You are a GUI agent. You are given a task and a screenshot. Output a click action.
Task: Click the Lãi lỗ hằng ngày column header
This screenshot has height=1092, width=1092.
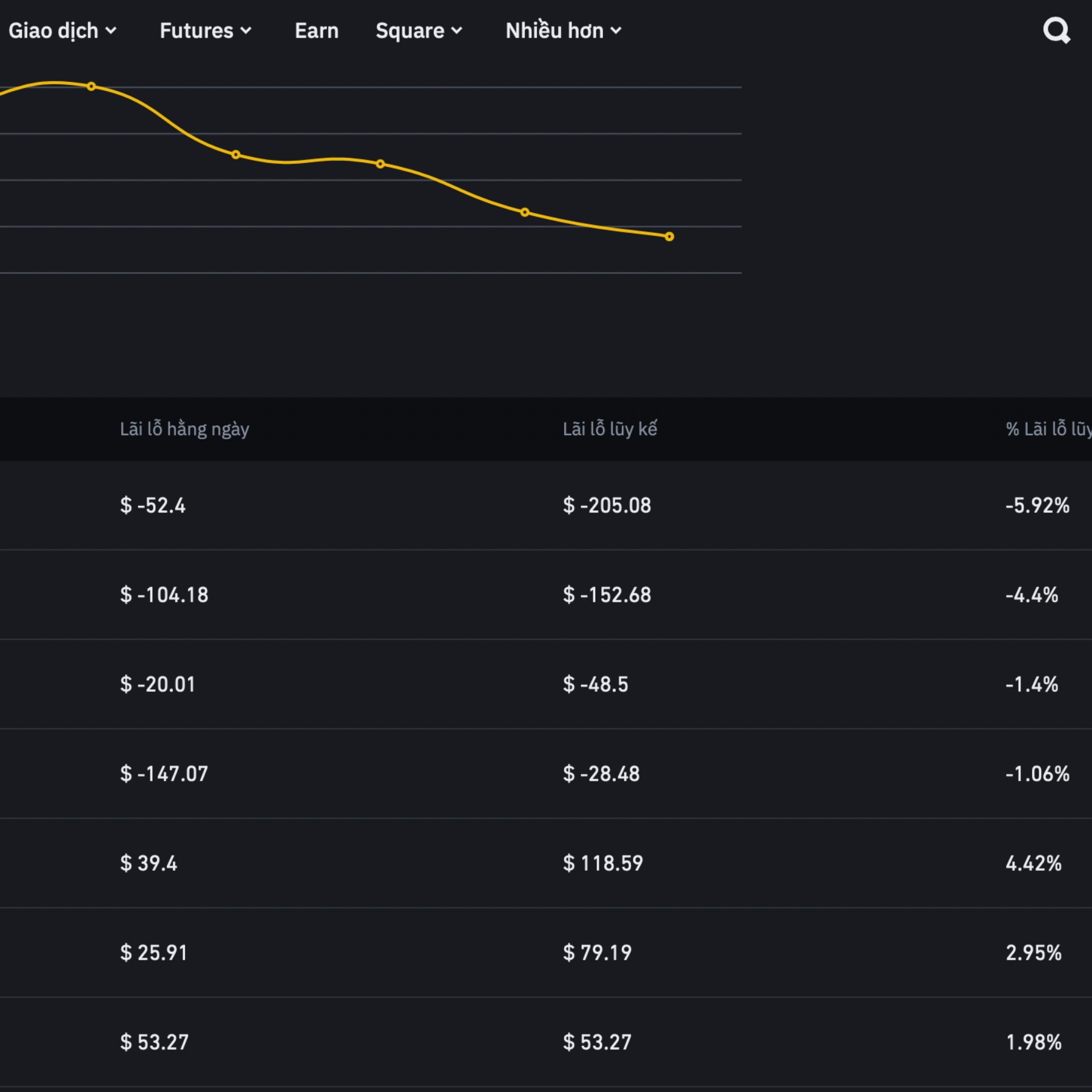(x=184, y=429)
